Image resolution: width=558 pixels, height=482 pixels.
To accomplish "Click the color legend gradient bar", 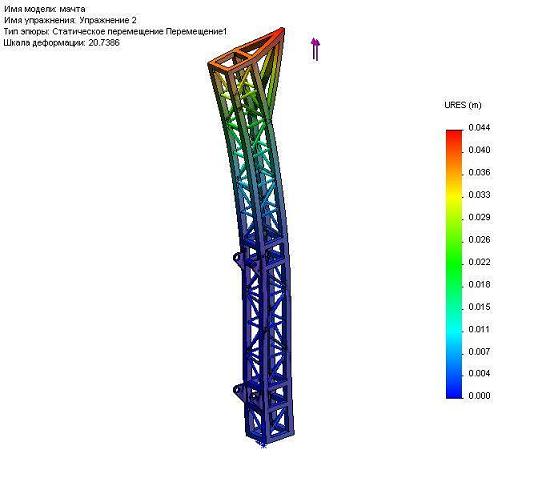I will coord(454,264).
